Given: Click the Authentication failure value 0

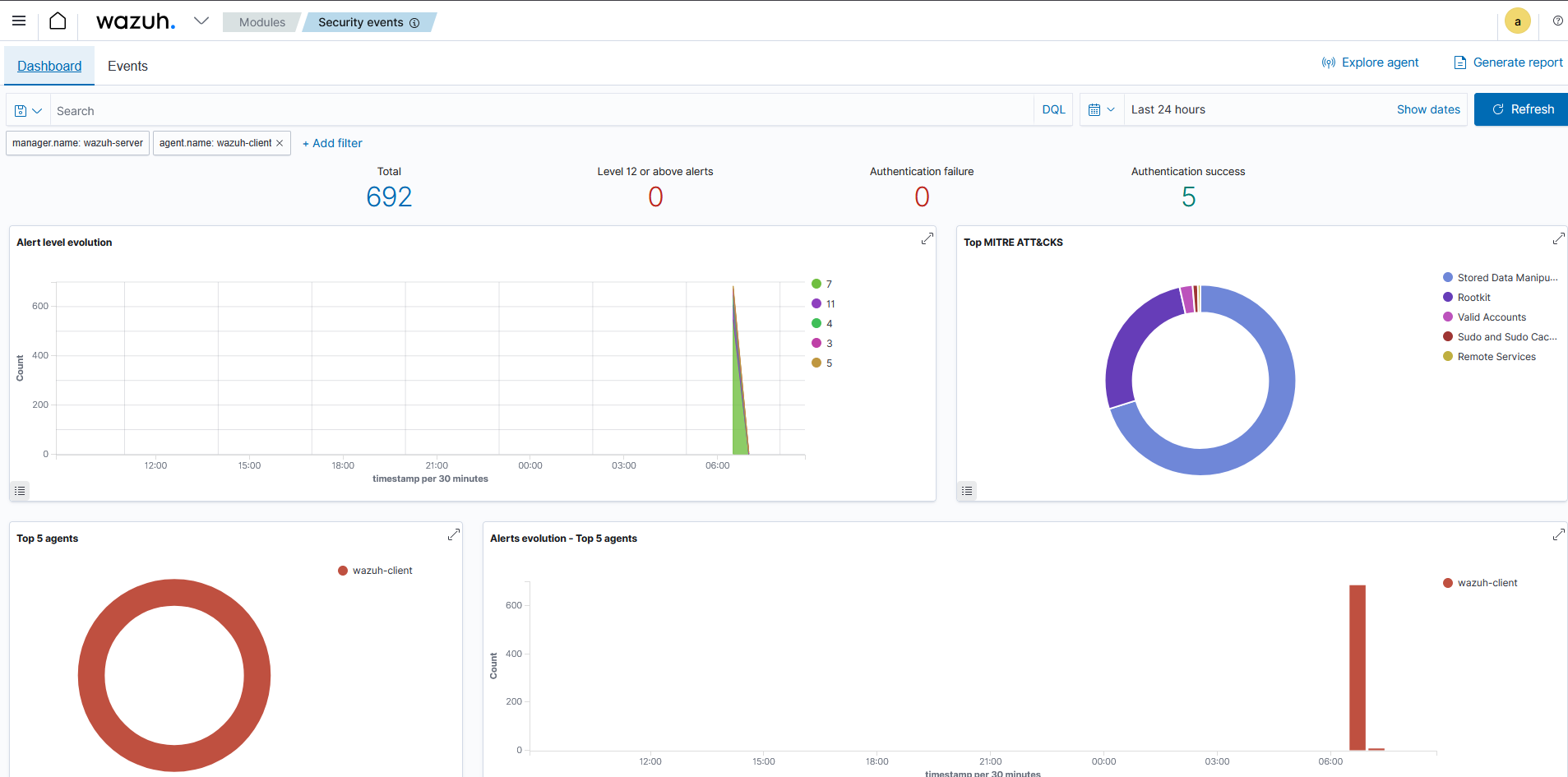Looking at the screenshot, I should (922, 197).
